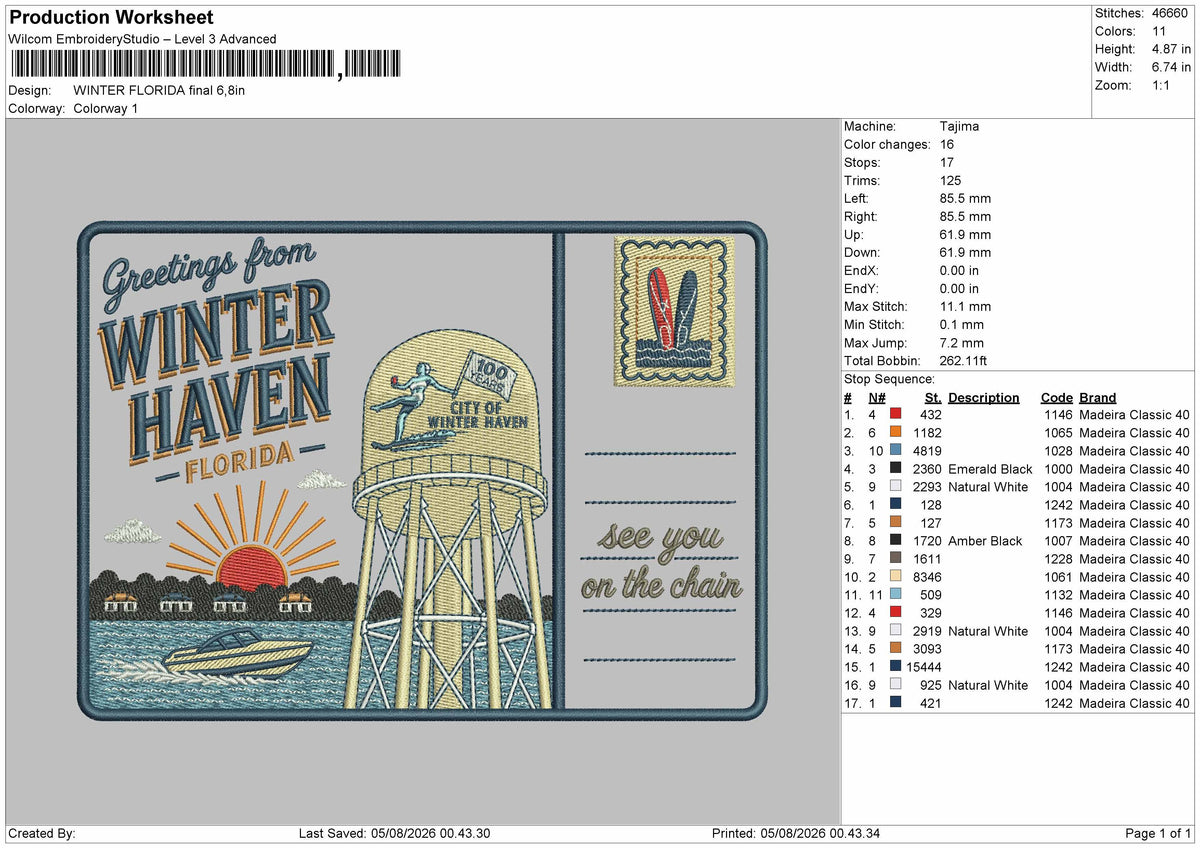This screenshot has width=1200, height=848.
Task: Select the Max Stitch value '11.1 mm'
Action: click(966, 306)
